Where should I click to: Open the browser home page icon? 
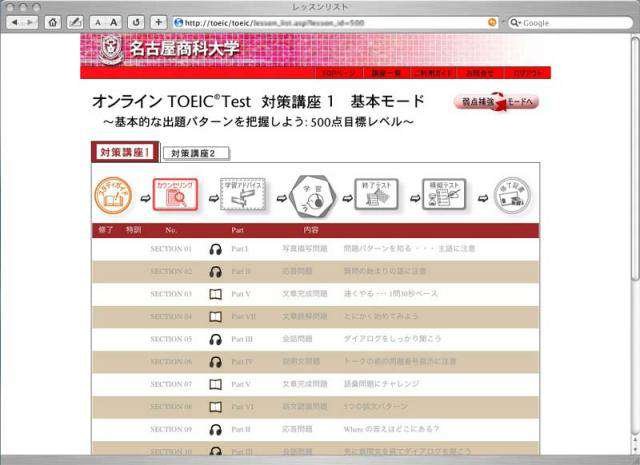(x=53, y=22)
